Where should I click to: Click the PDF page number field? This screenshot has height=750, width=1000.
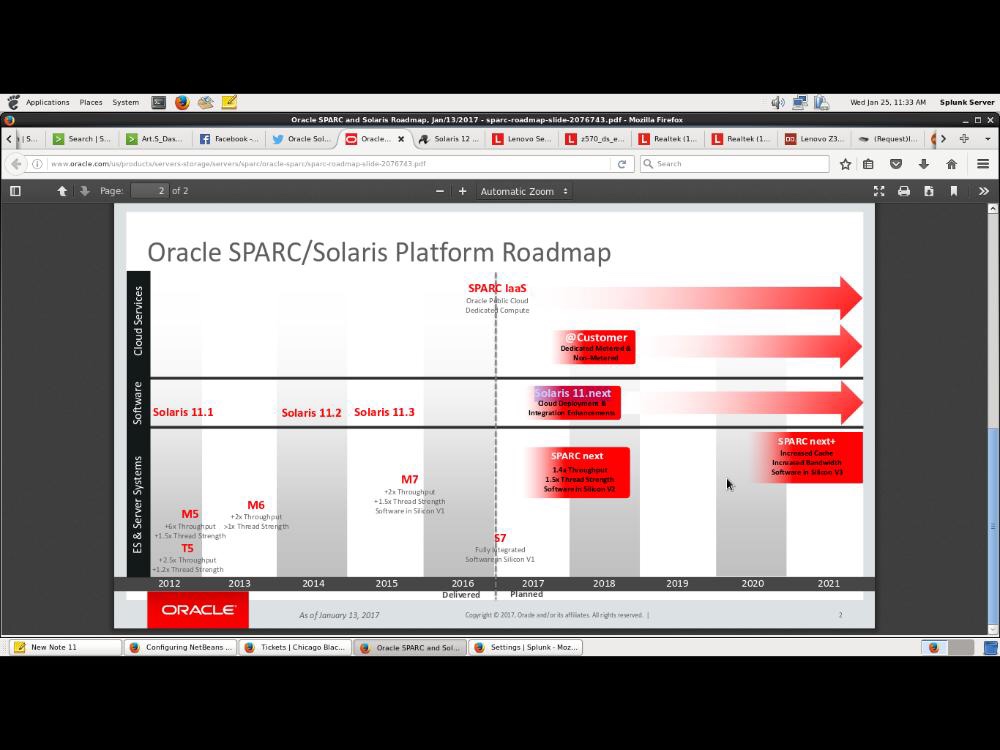[149, 191]
